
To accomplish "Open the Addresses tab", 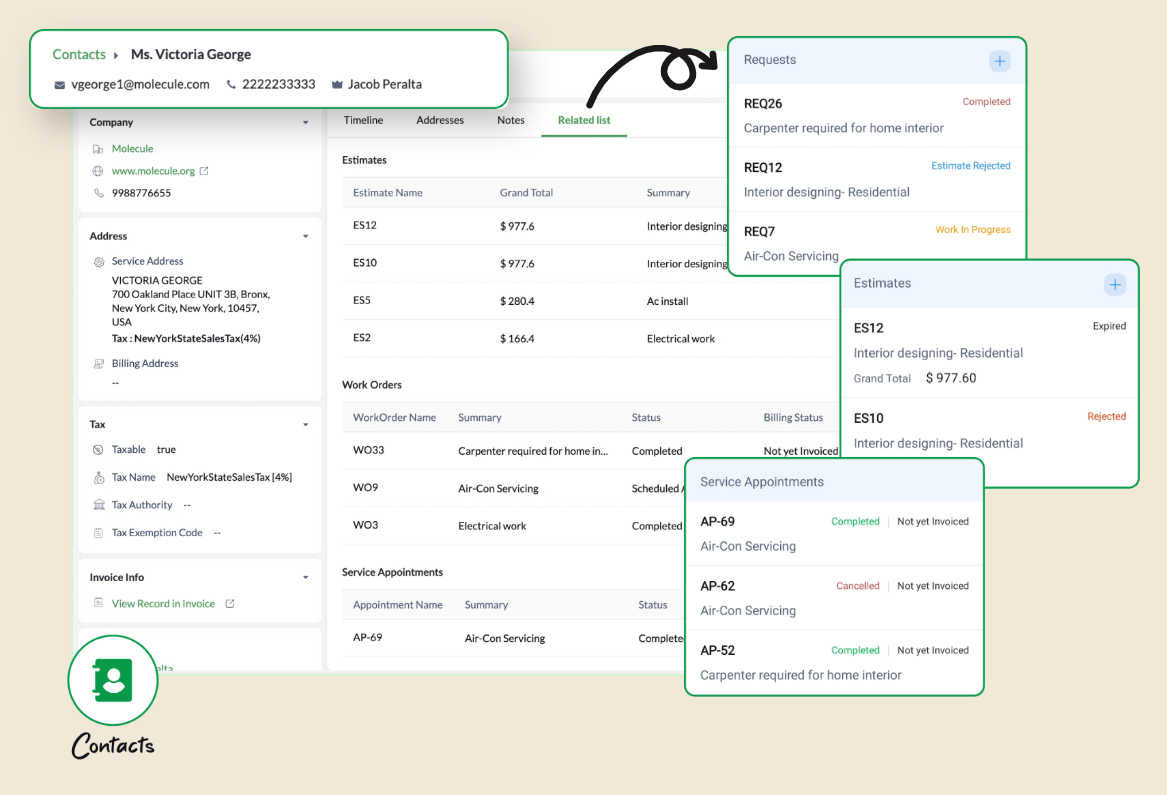I will (x=440, y=120).
